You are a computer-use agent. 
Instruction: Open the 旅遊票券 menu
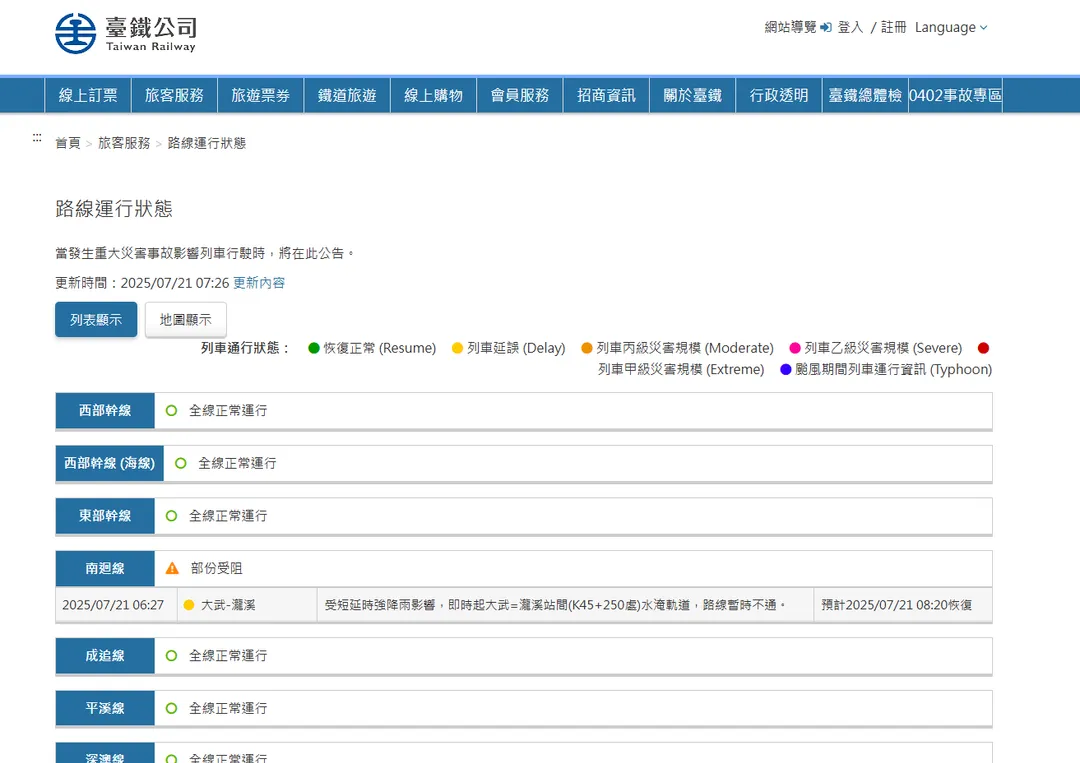[260, 95]
